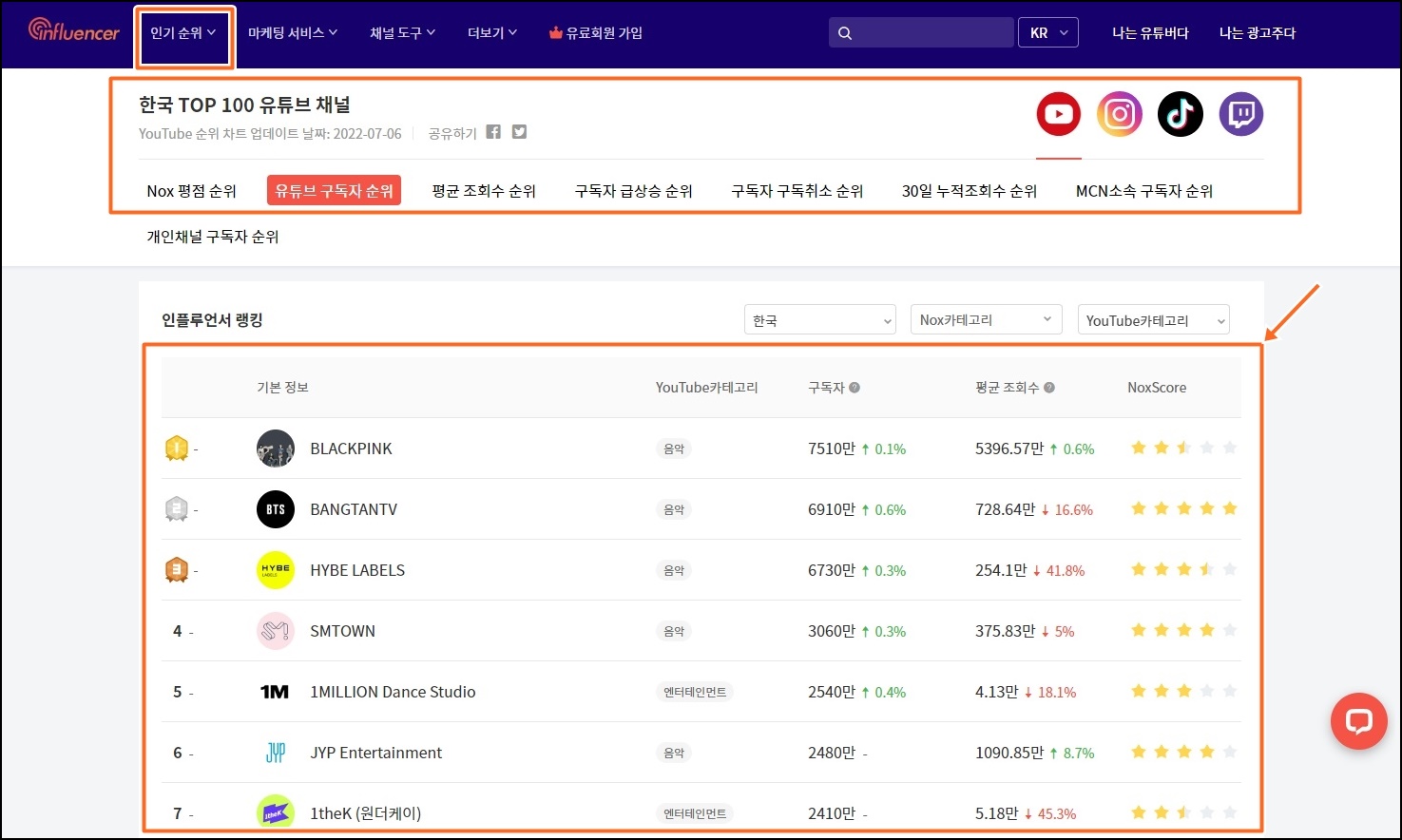Click 나는 유튜버다 link
This screenshot has height=840, width=1402.
point(1150,33)
